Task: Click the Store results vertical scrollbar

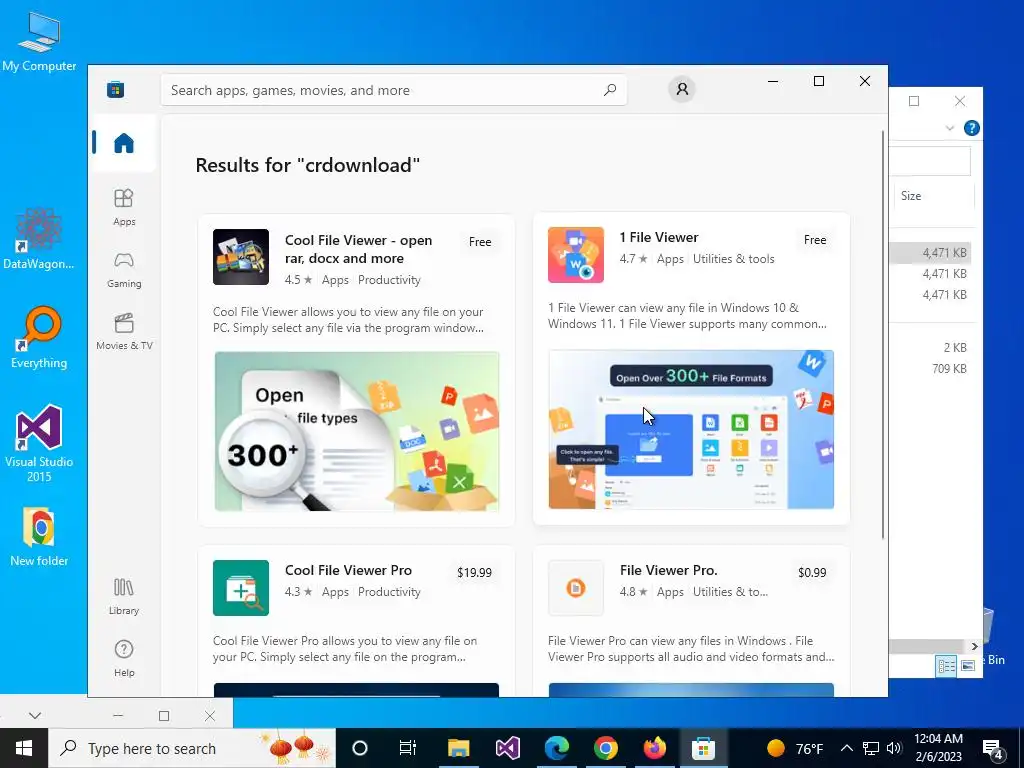Action: tap(884, 334)
